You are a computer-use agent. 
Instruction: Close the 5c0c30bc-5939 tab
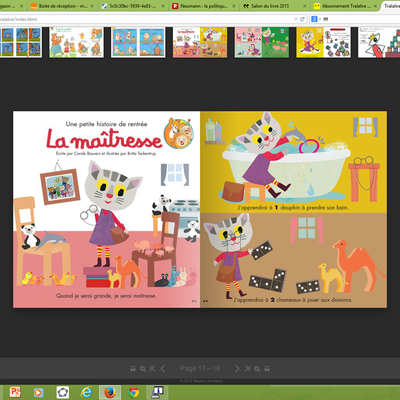pyautogui.click(x=163, y=6)
